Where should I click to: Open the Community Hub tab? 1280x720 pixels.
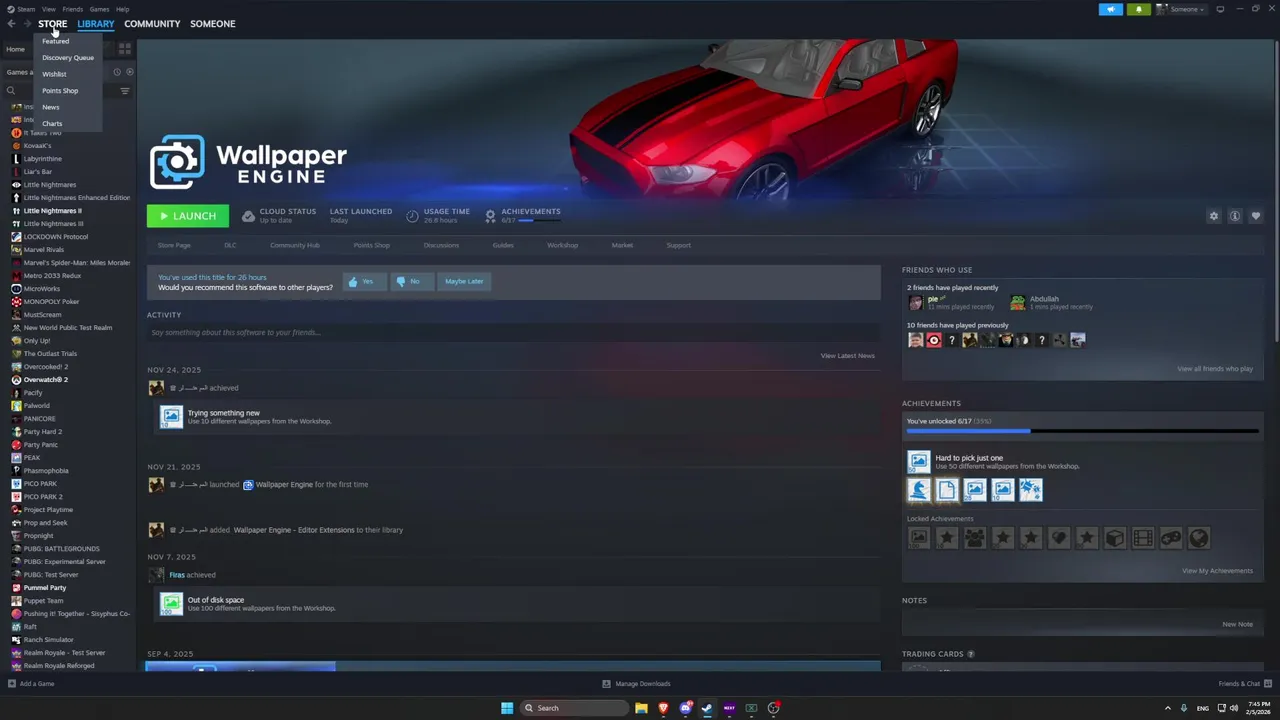[x=295, y=245]
